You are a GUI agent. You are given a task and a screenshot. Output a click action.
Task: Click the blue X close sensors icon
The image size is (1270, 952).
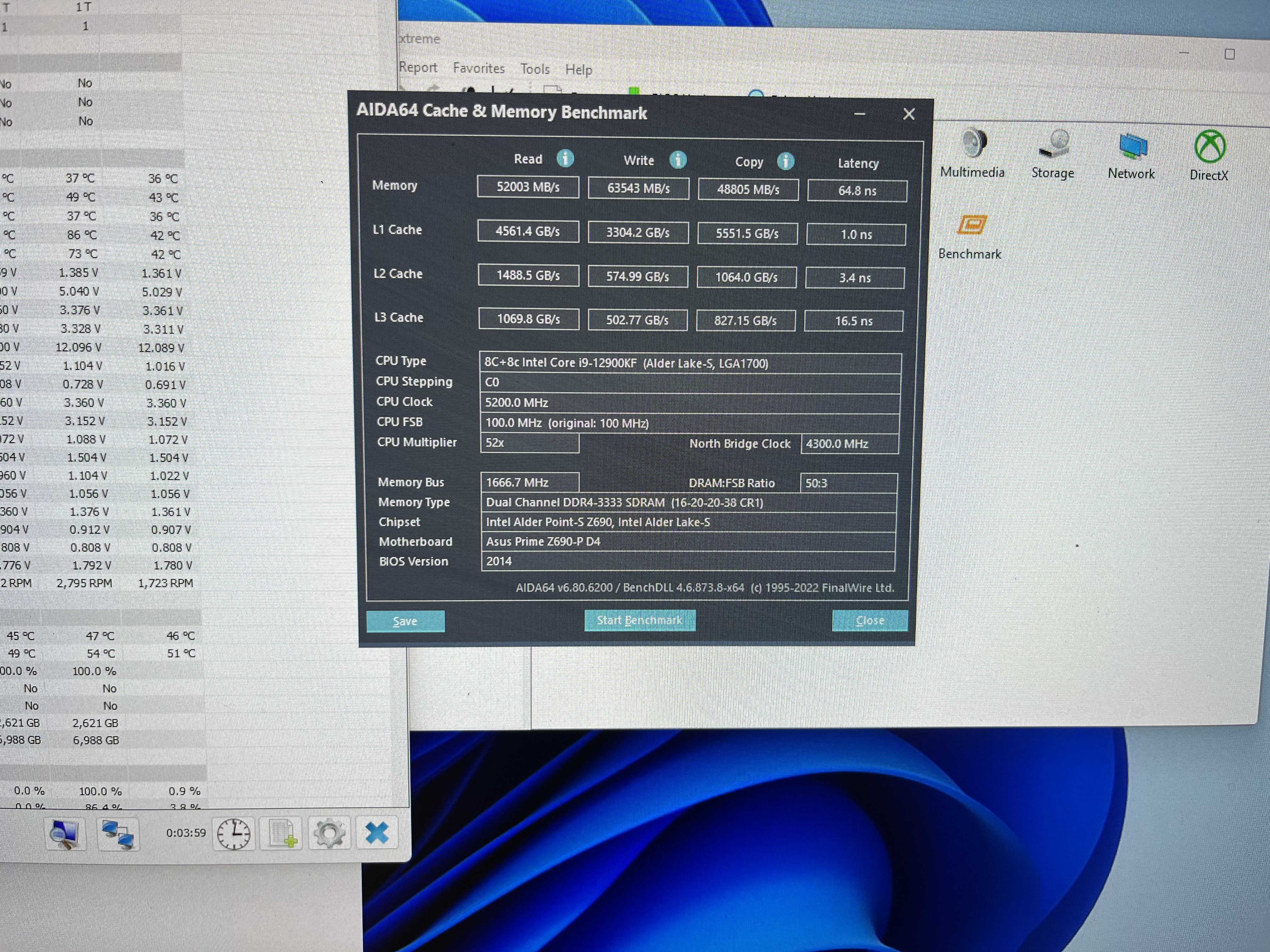[x=377, y=833]
